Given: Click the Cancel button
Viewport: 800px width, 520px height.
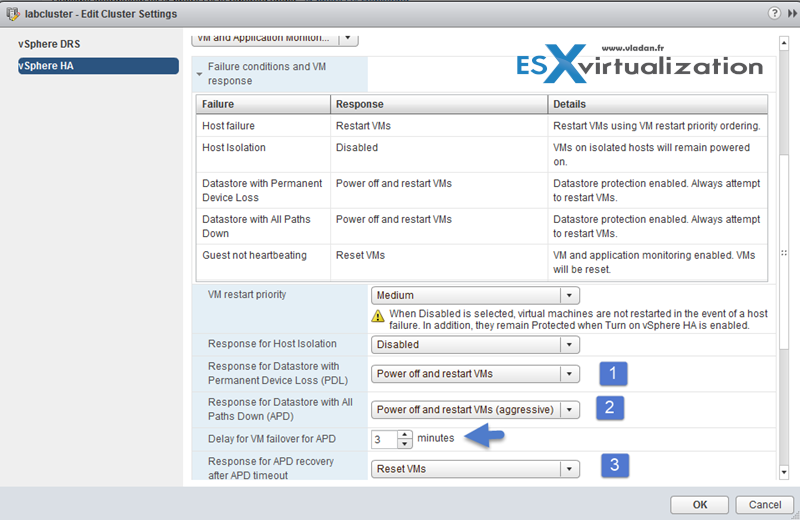Looking at the screenshot, I should pyautogui.click(x=764, y=505).
